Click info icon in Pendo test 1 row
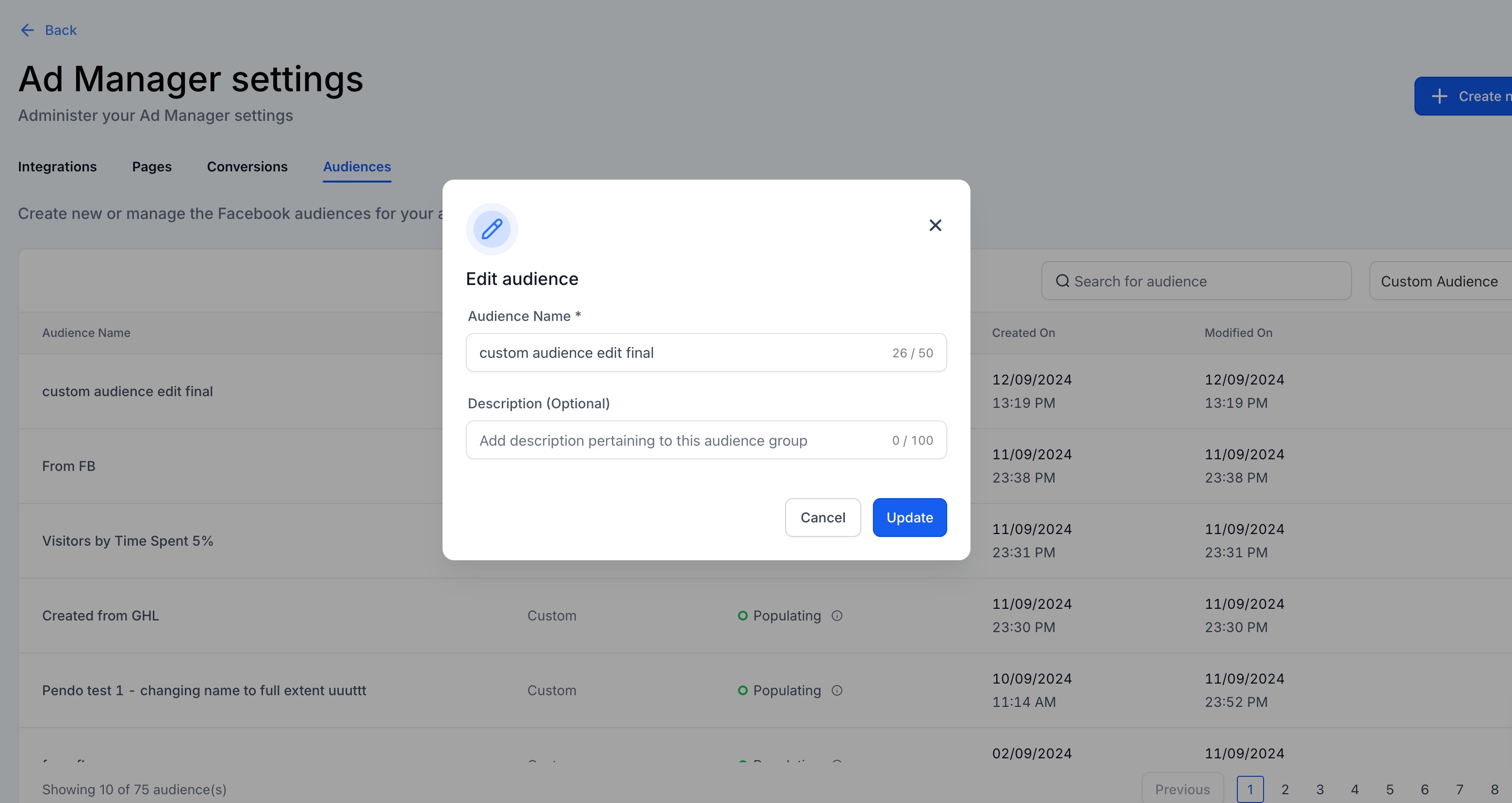Viewport: 1512px width, 803px height. coord(837,690)
